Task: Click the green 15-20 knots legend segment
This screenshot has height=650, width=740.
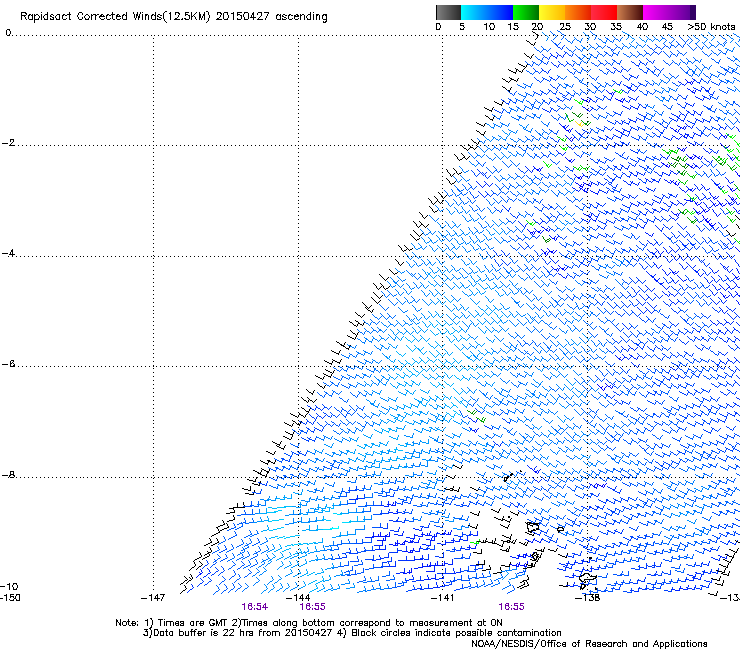Action: [526, 12]
